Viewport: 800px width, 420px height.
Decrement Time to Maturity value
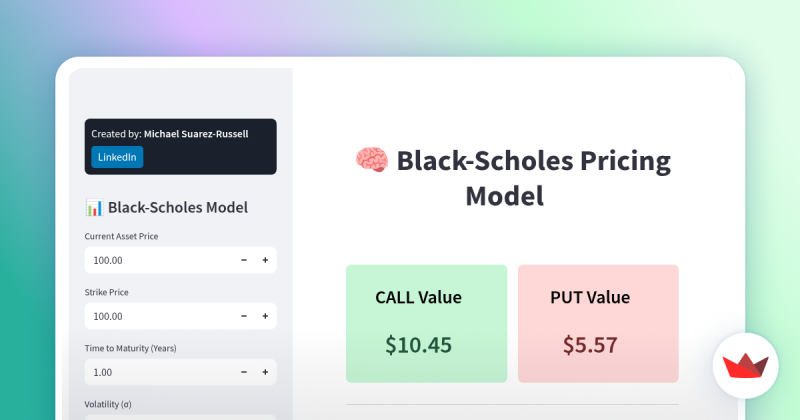click(244, 372)
